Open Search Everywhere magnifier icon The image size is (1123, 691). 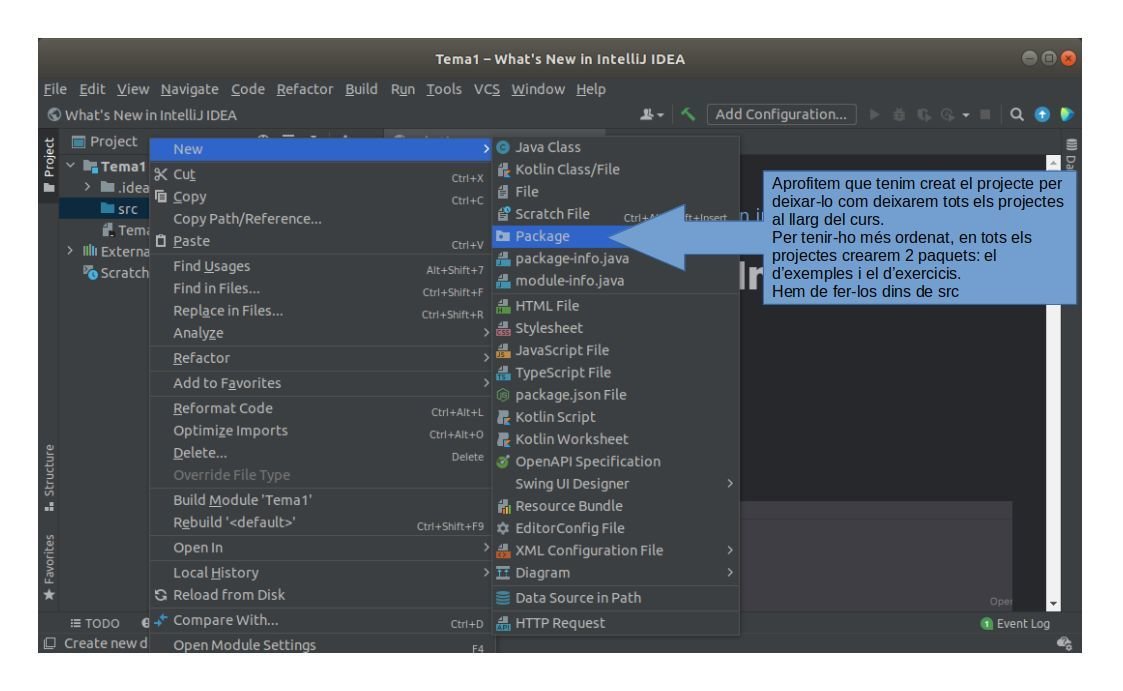point(1016,115)
